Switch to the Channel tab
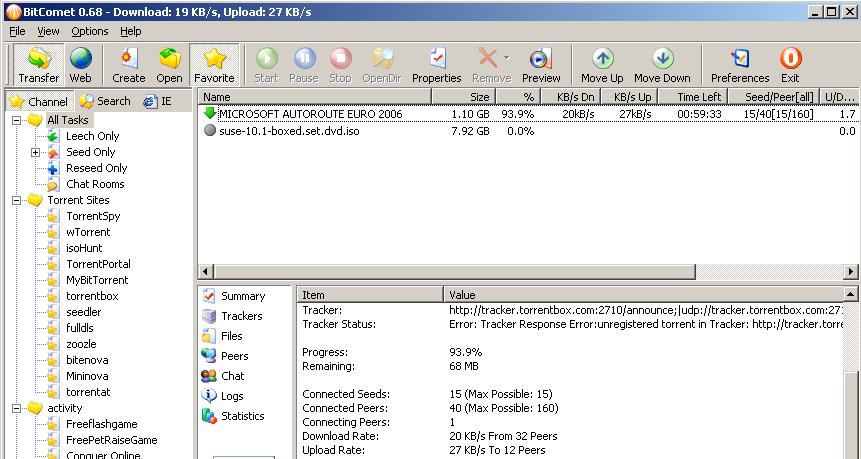 pyautogui.click(x=39, y=101)
